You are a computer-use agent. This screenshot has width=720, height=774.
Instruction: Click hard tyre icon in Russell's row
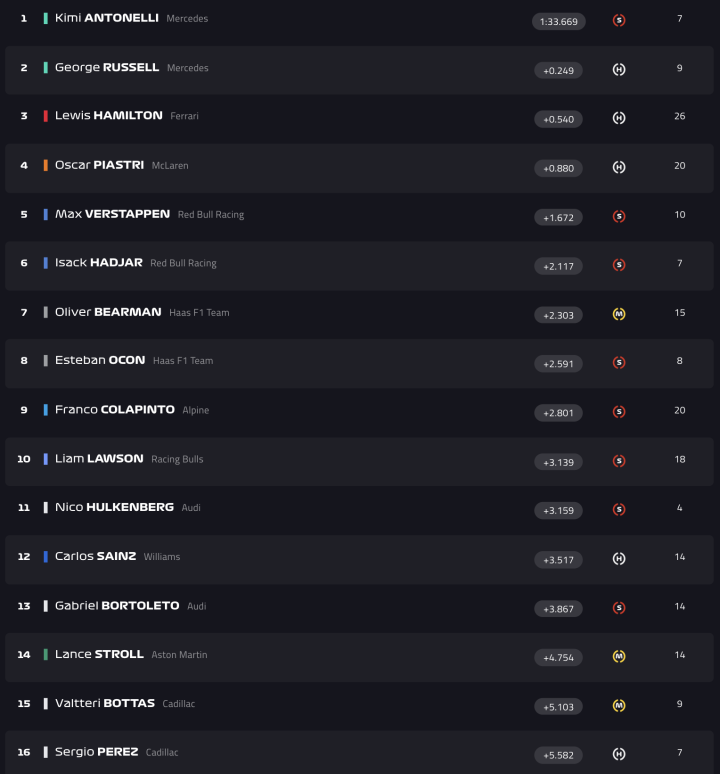619,69
